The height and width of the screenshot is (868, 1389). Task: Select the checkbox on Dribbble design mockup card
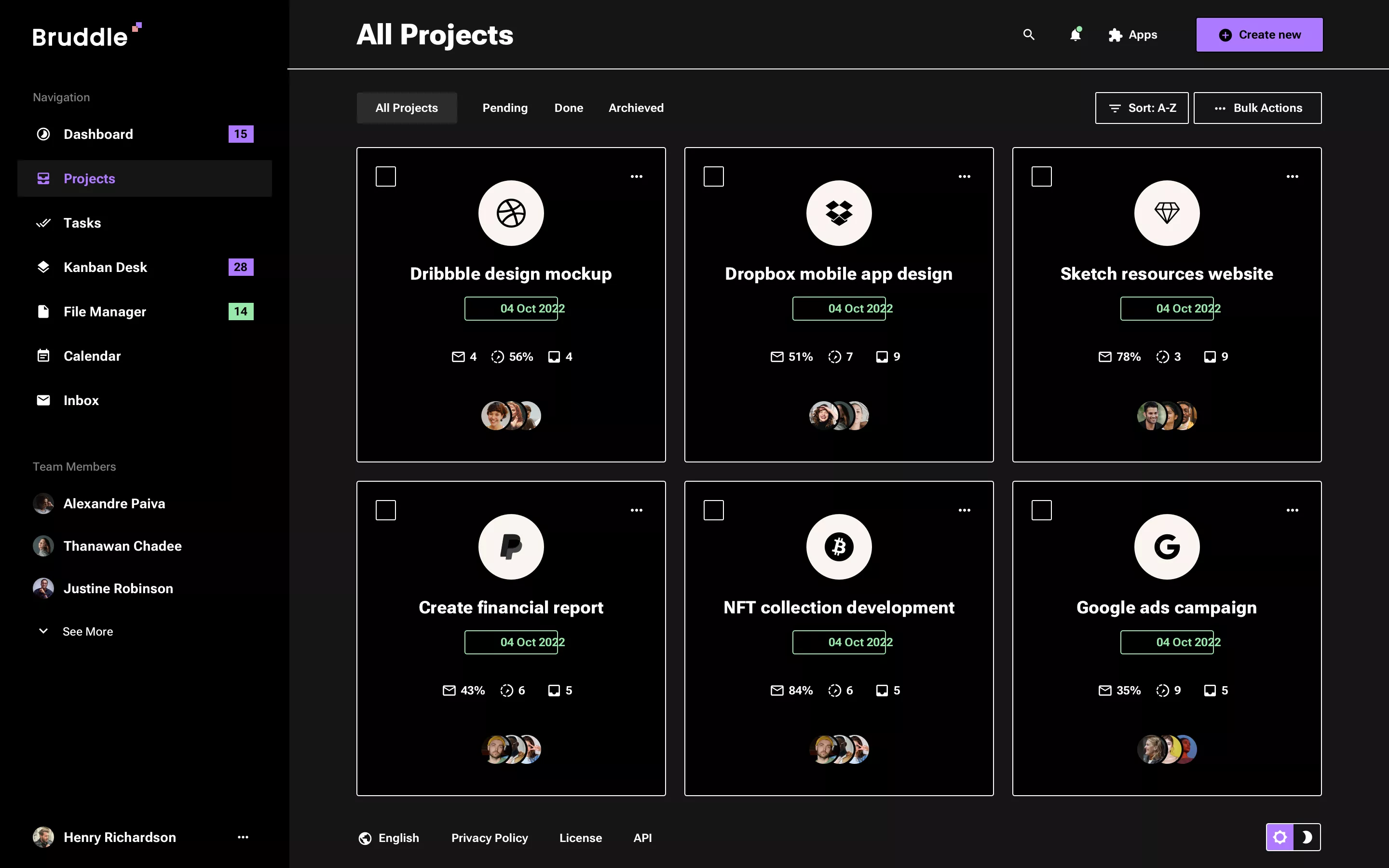point(386,176)
